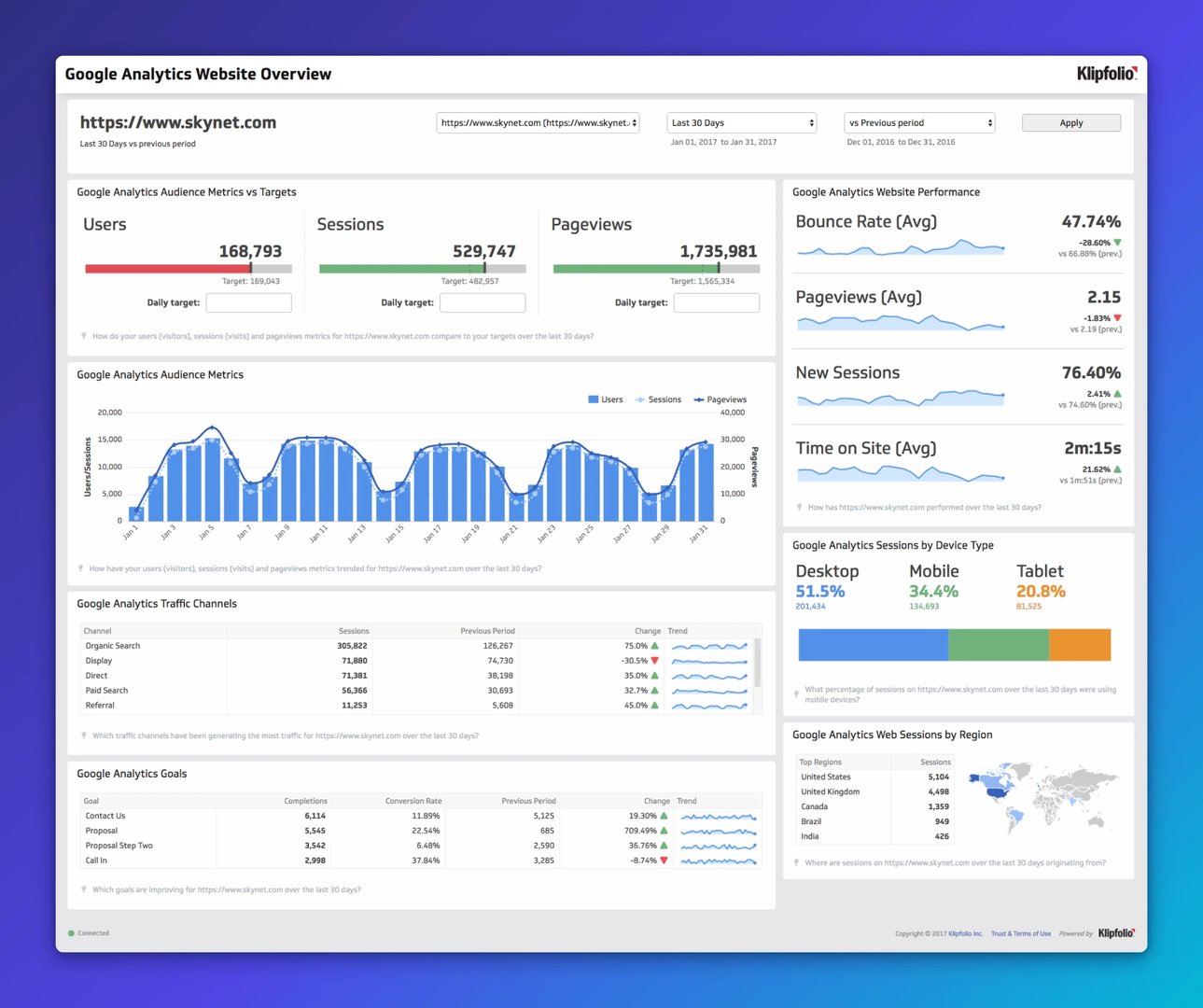1203x1008 pixels.
Task: Click the Connected status text
Action: click(x=93, y=933)
